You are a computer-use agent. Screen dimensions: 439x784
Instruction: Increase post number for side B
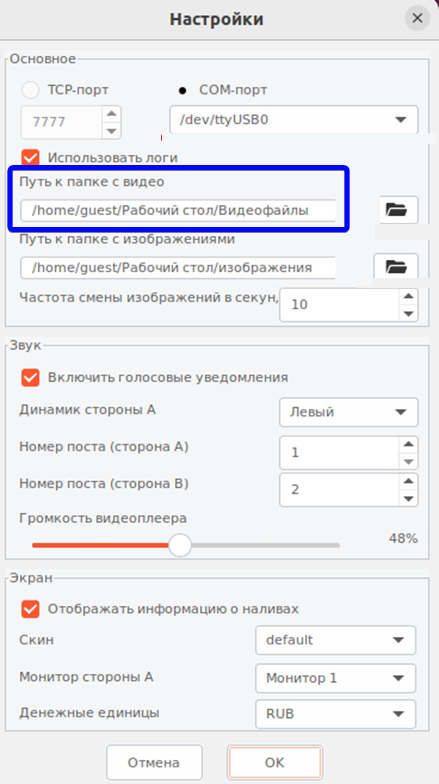pos(408,482)
